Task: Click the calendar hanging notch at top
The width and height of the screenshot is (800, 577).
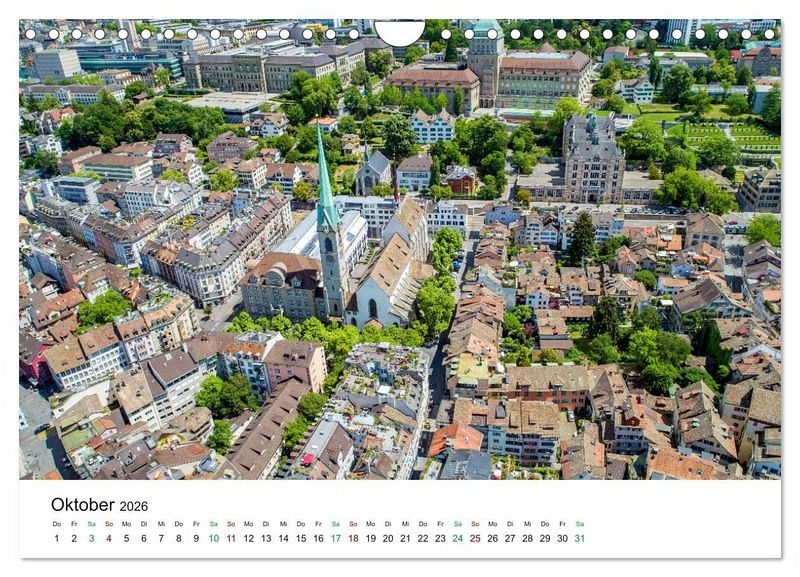Action: click(399, 32)
